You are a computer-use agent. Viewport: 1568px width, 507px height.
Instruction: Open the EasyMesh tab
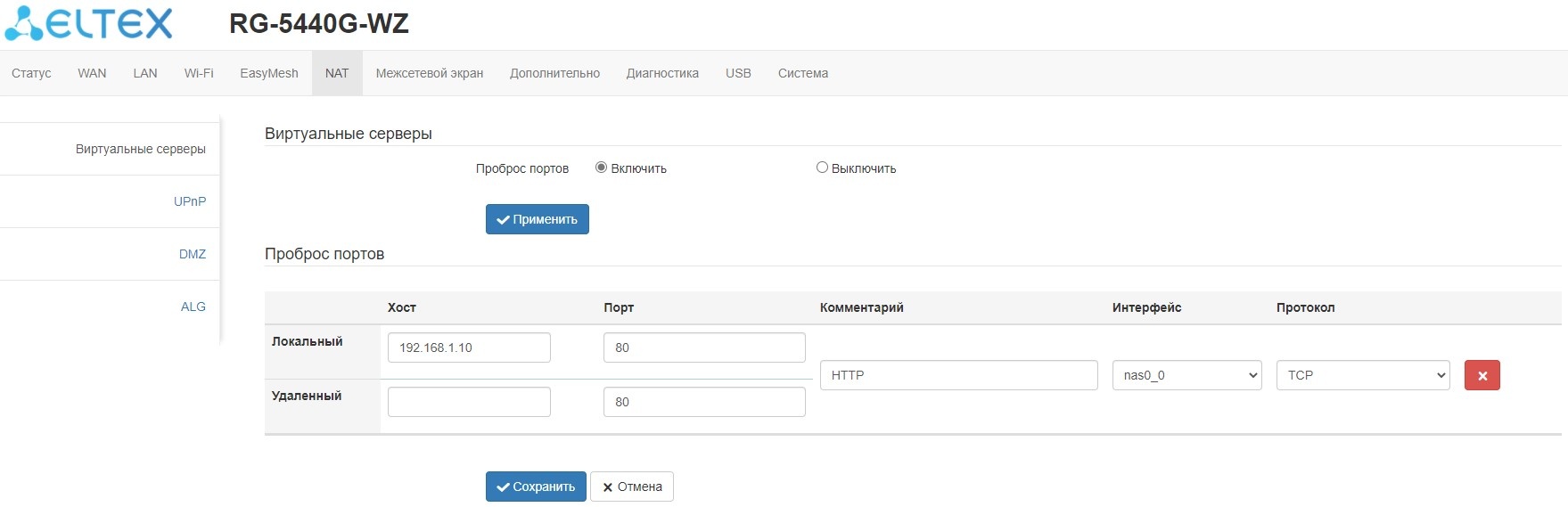[x=268, y=73]
